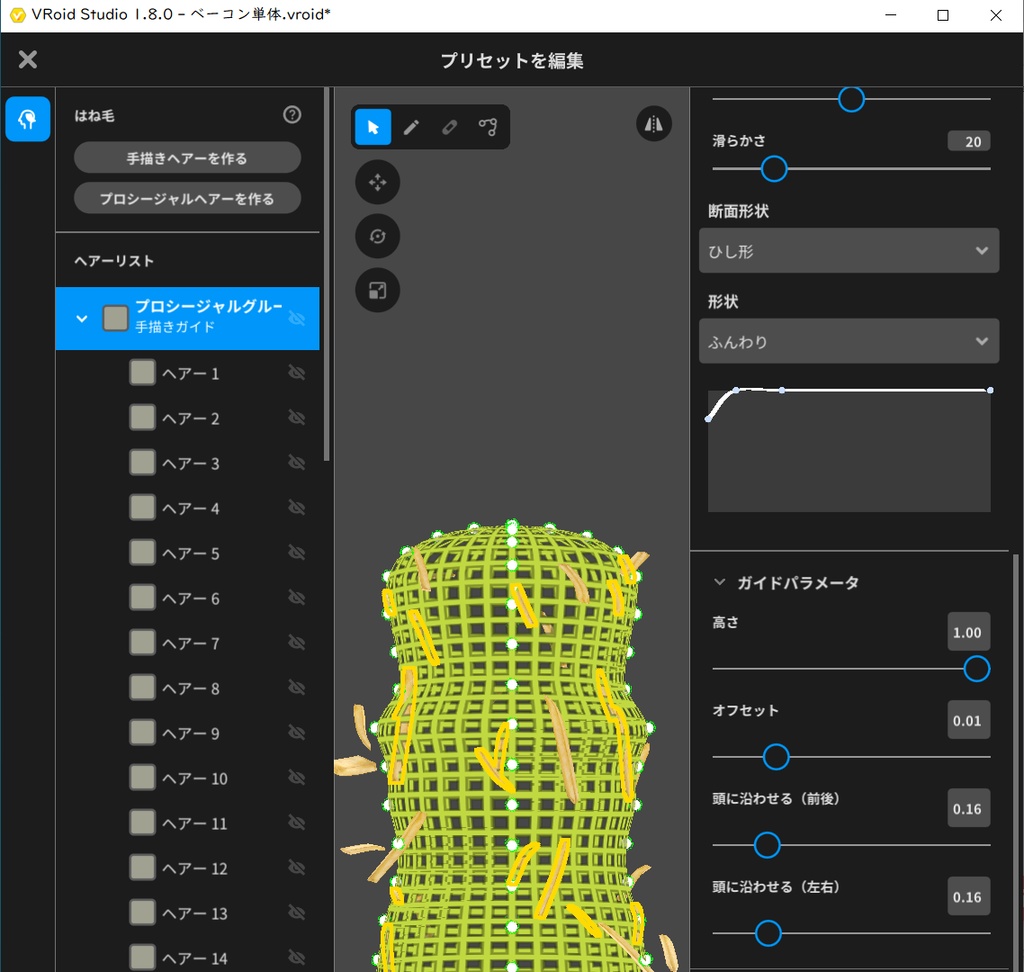Click the rotate view icon
This screenshot has width=1024, height=972.
coord(377,236)
